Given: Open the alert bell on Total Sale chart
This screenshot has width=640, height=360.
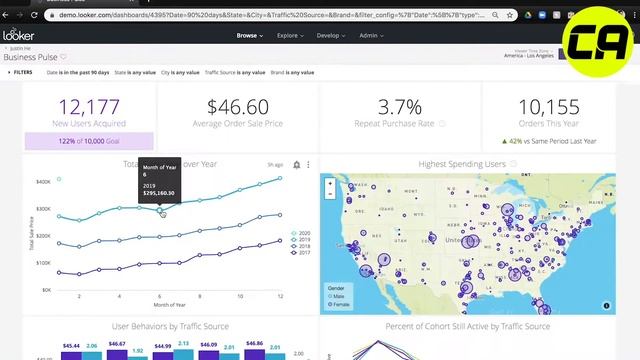Looking at the screenshot, I should point(297,164).
